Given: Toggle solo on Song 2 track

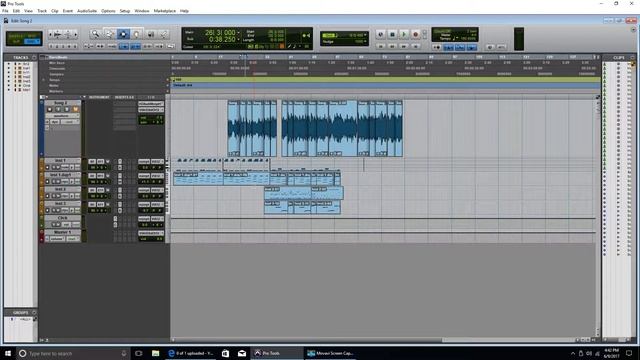Looking at the screenshot, I should point(67,109).
